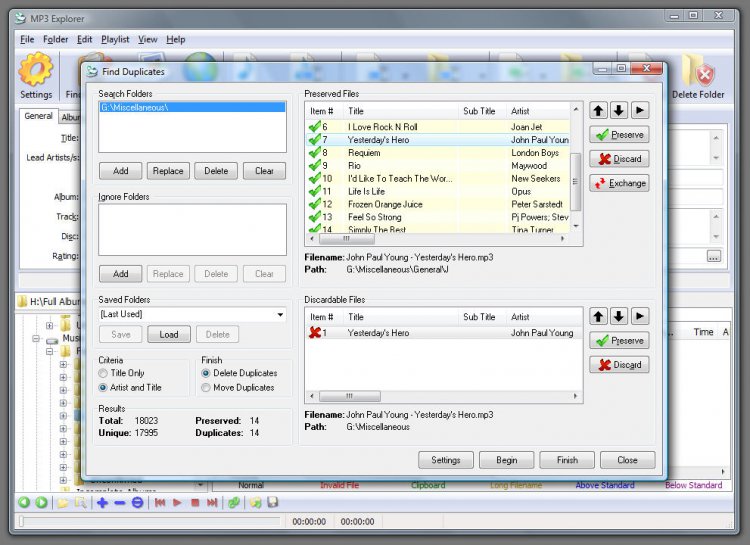Switch to the General tab
Image resolution: width=750 pixels, height=545 pixels.
point(39,117)
